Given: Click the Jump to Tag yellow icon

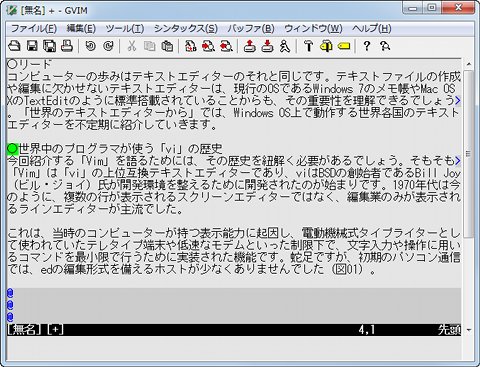Looking at the screenshot, I should 344,46.
